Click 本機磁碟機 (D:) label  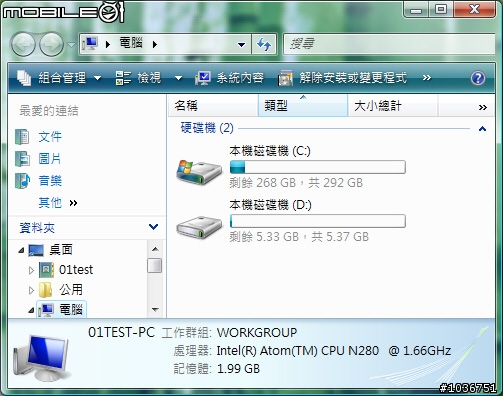click(270, 205)
